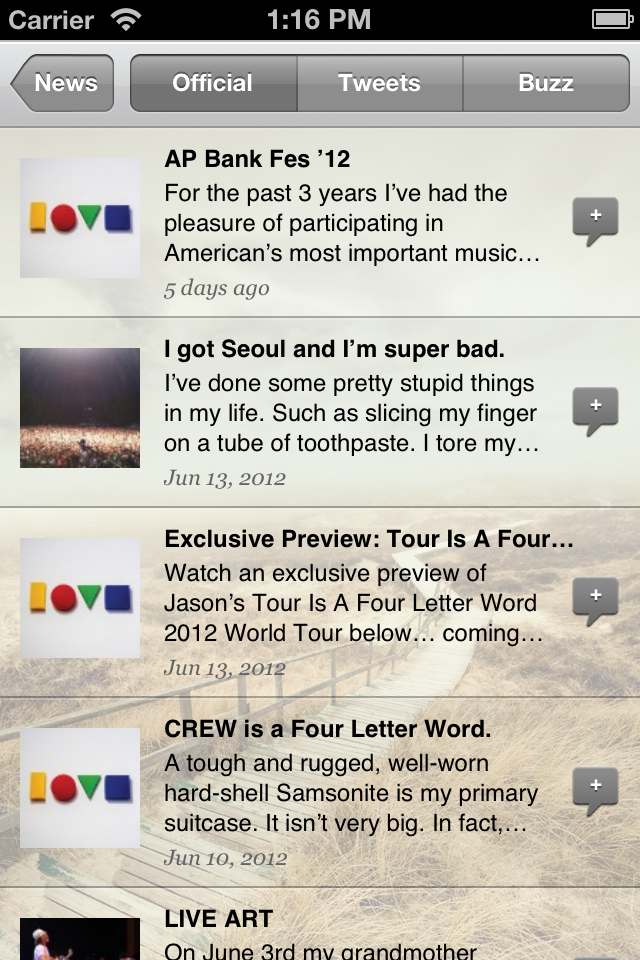This screenshot has height=960, width=640.
Task: Tap comment icon for Exclusive Preview post
Action: click(x=595, y=601)
